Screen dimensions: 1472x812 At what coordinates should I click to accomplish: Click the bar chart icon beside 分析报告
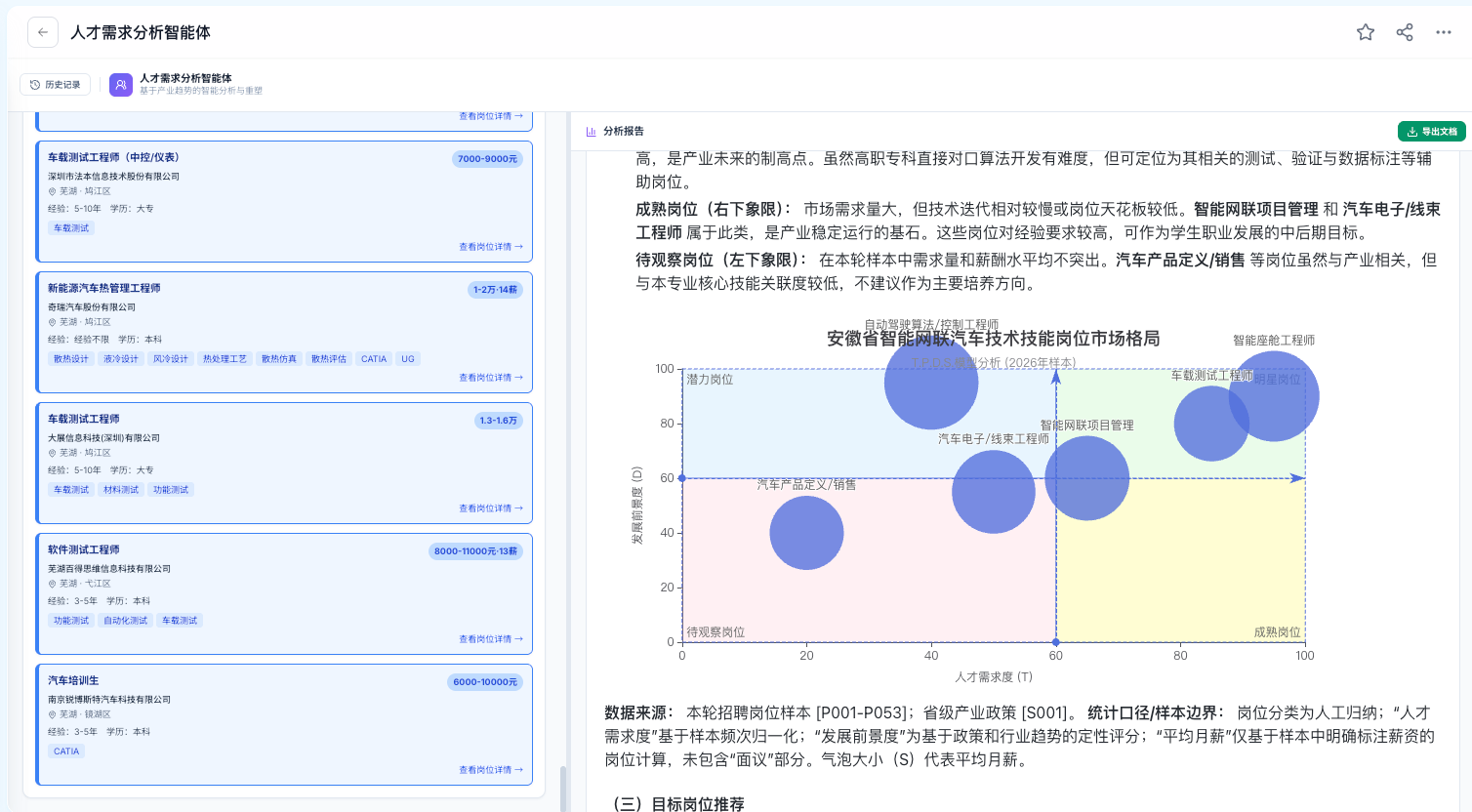(592, 132)
